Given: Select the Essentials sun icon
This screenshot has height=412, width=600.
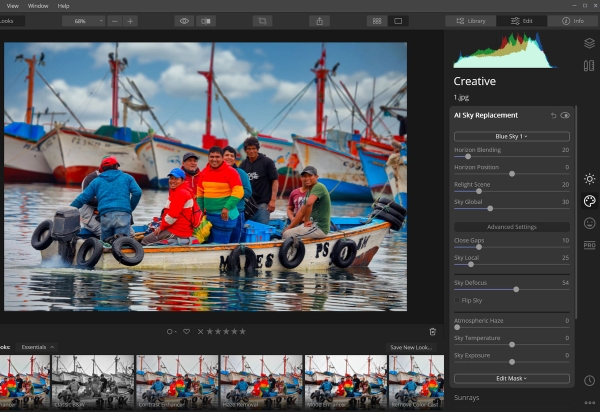Looking at the screenshot, I should tap(589, 179).
